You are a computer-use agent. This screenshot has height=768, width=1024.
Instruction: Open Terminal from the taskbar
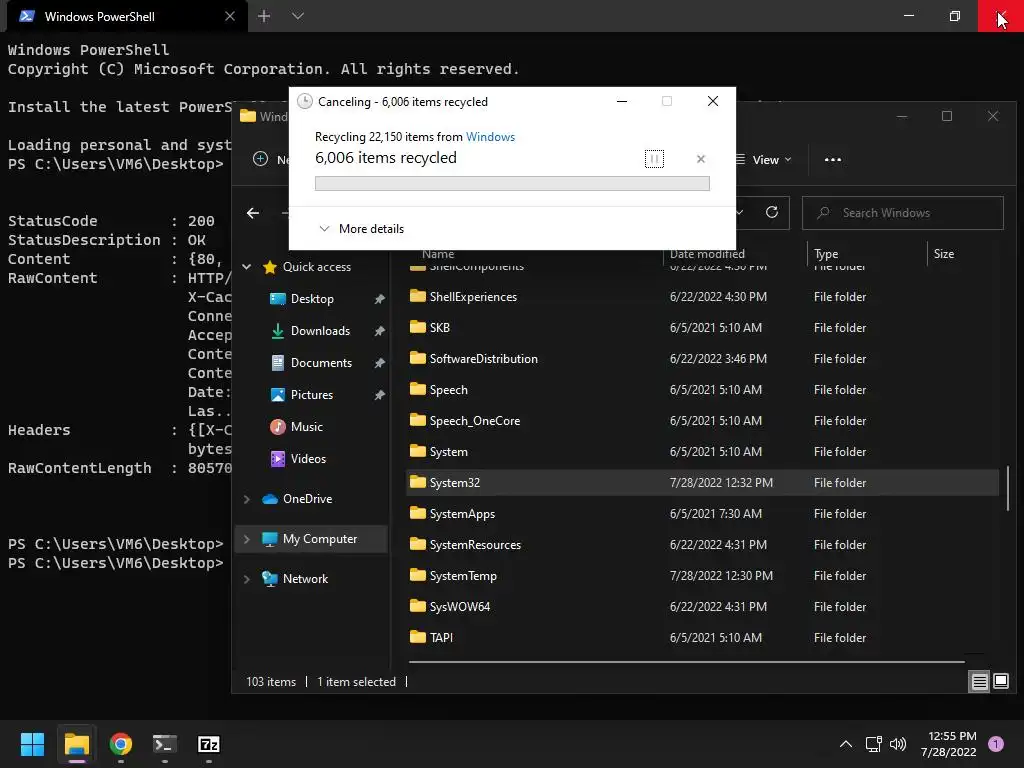tap(165, 744)
